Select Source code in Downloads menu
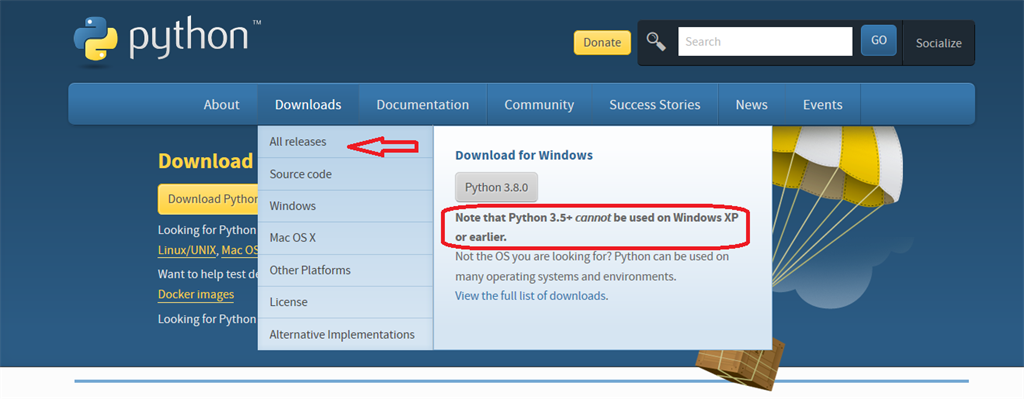1024x399 pixels. coord(345,174)
